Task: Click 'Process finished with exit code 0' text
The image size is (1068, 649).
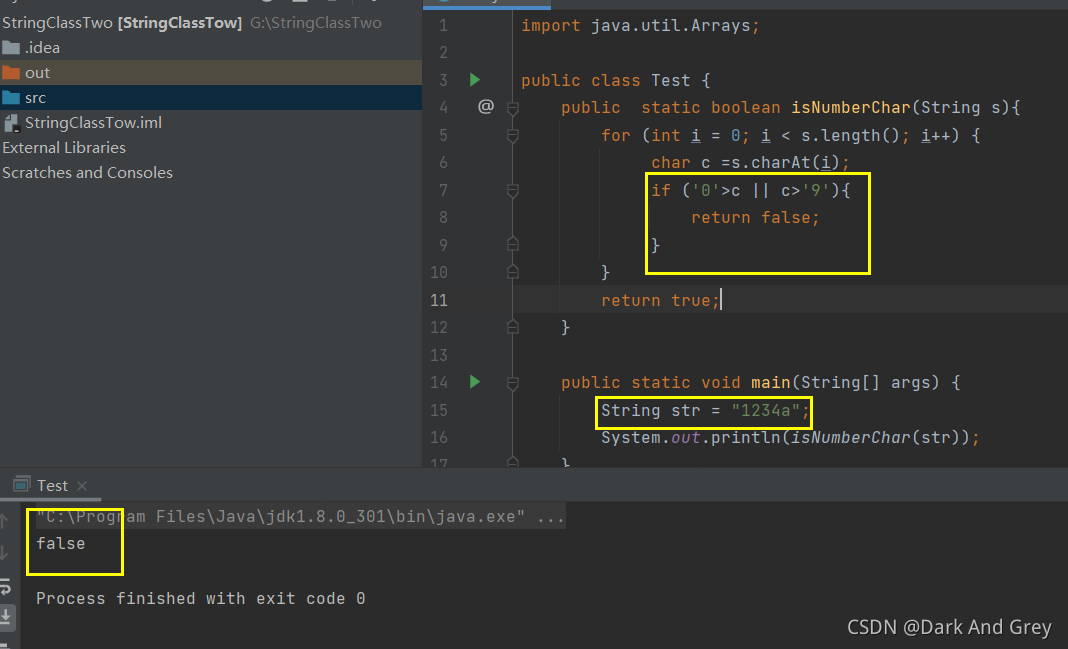Action: 200,599
